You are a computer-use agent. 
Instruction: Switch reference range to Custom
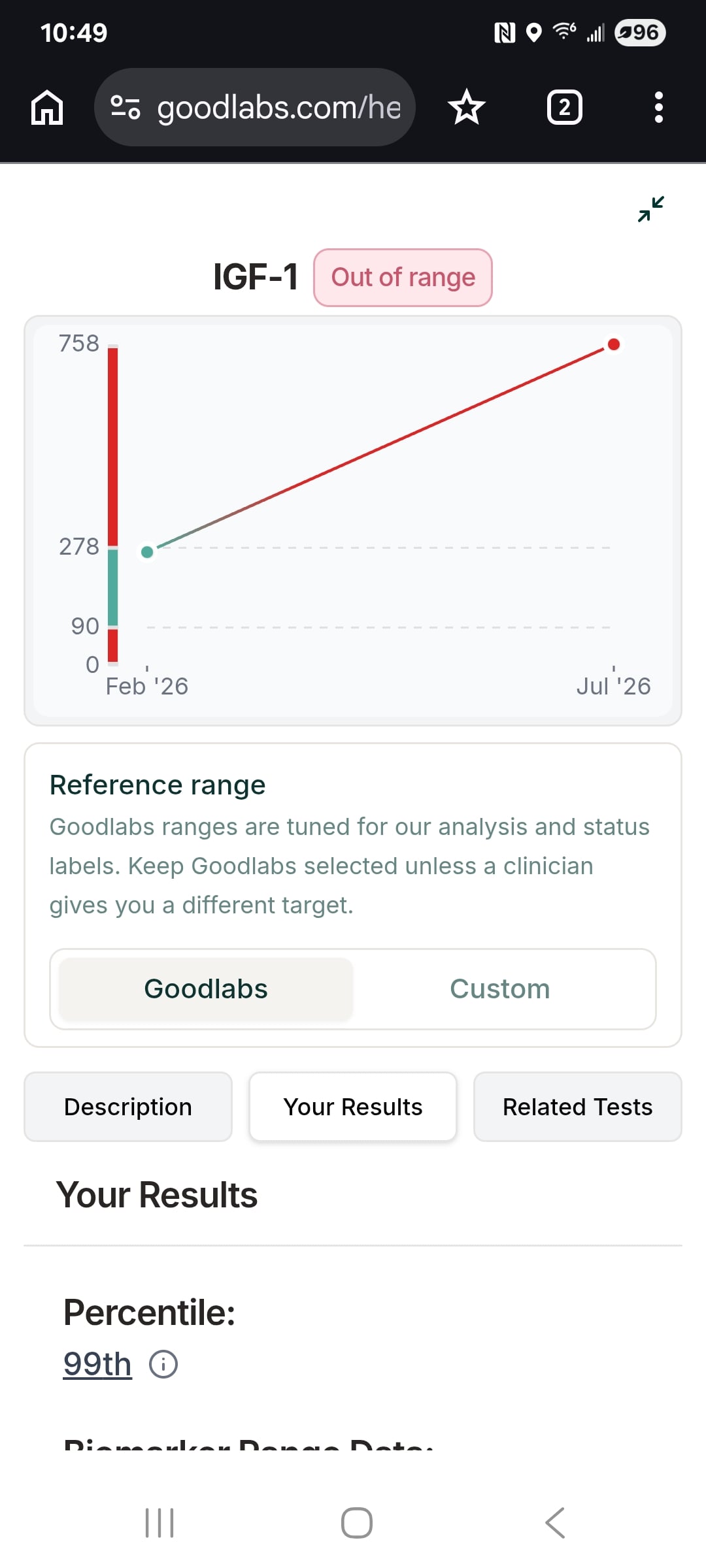pos(500,989)
